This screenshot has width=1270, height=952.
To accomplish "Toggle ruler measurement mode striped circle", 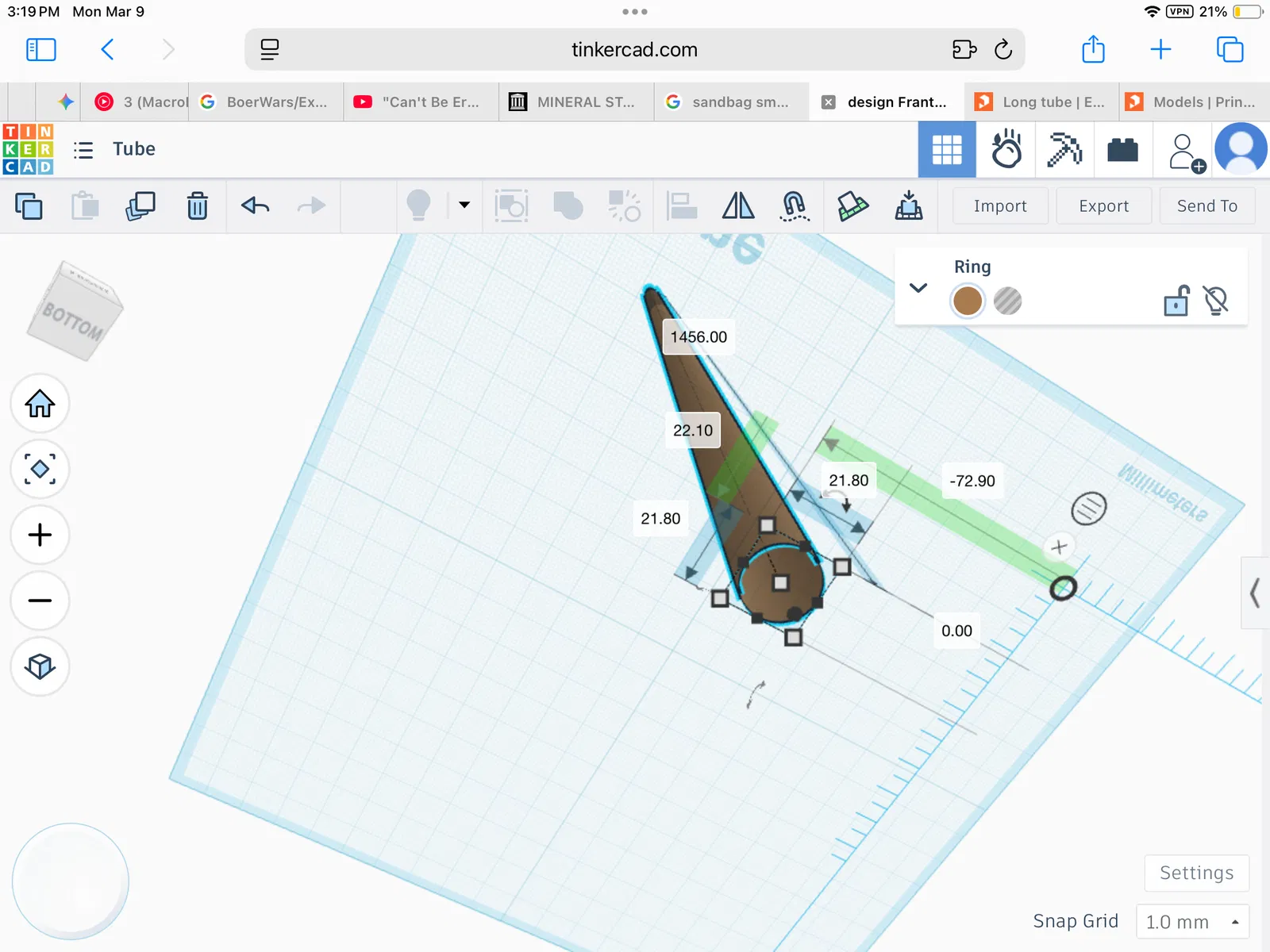I will pyautogui.click(x=1089, y=509).
